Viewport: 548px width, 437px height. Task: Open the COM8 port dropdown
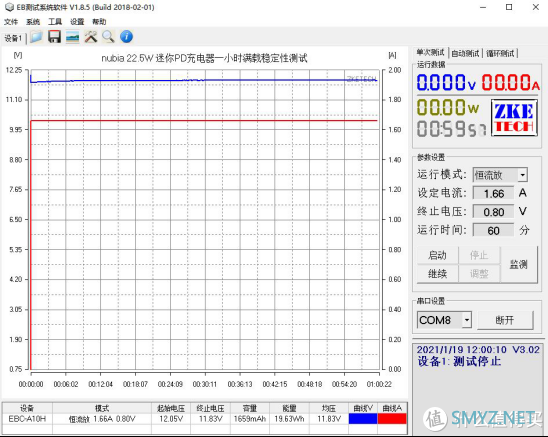(467, 320)
